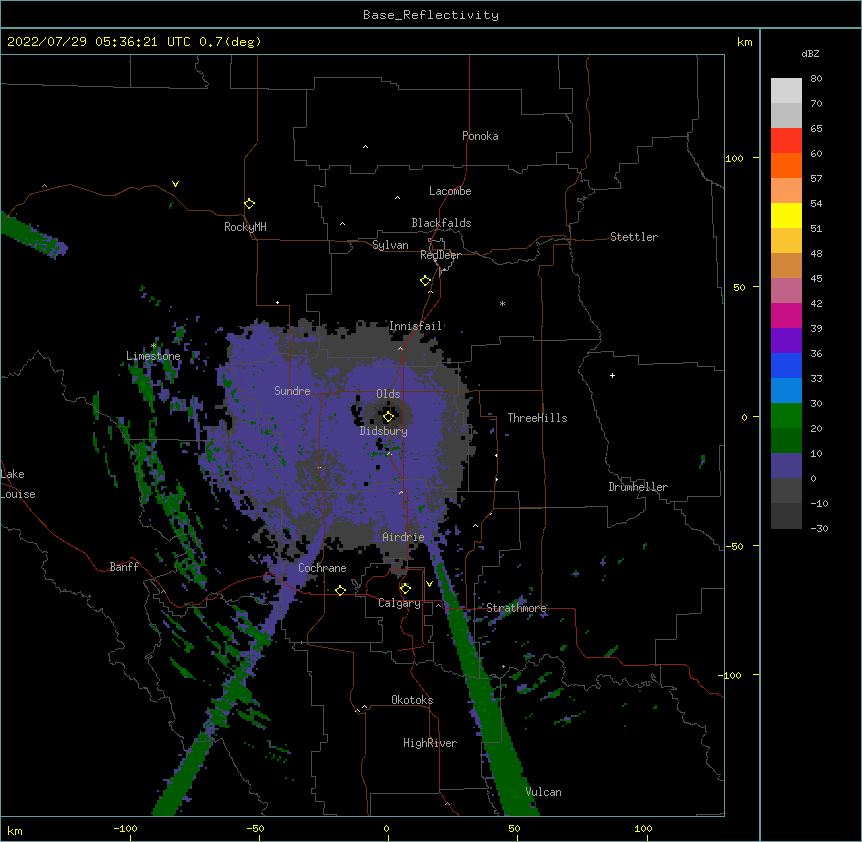862x842 pixels.
Task: Click the 100 tick on the right axis
Action: [735, 158]
